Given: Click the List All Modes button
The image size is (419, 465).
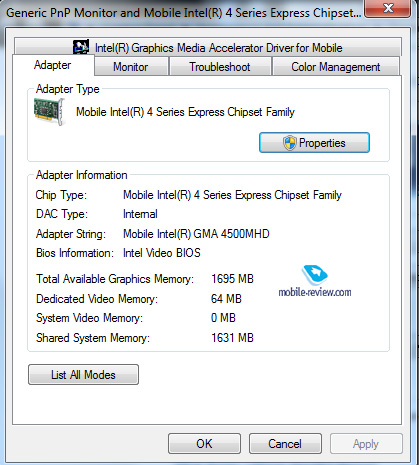Looking at the screenshot, I should (x=83, y=375).
